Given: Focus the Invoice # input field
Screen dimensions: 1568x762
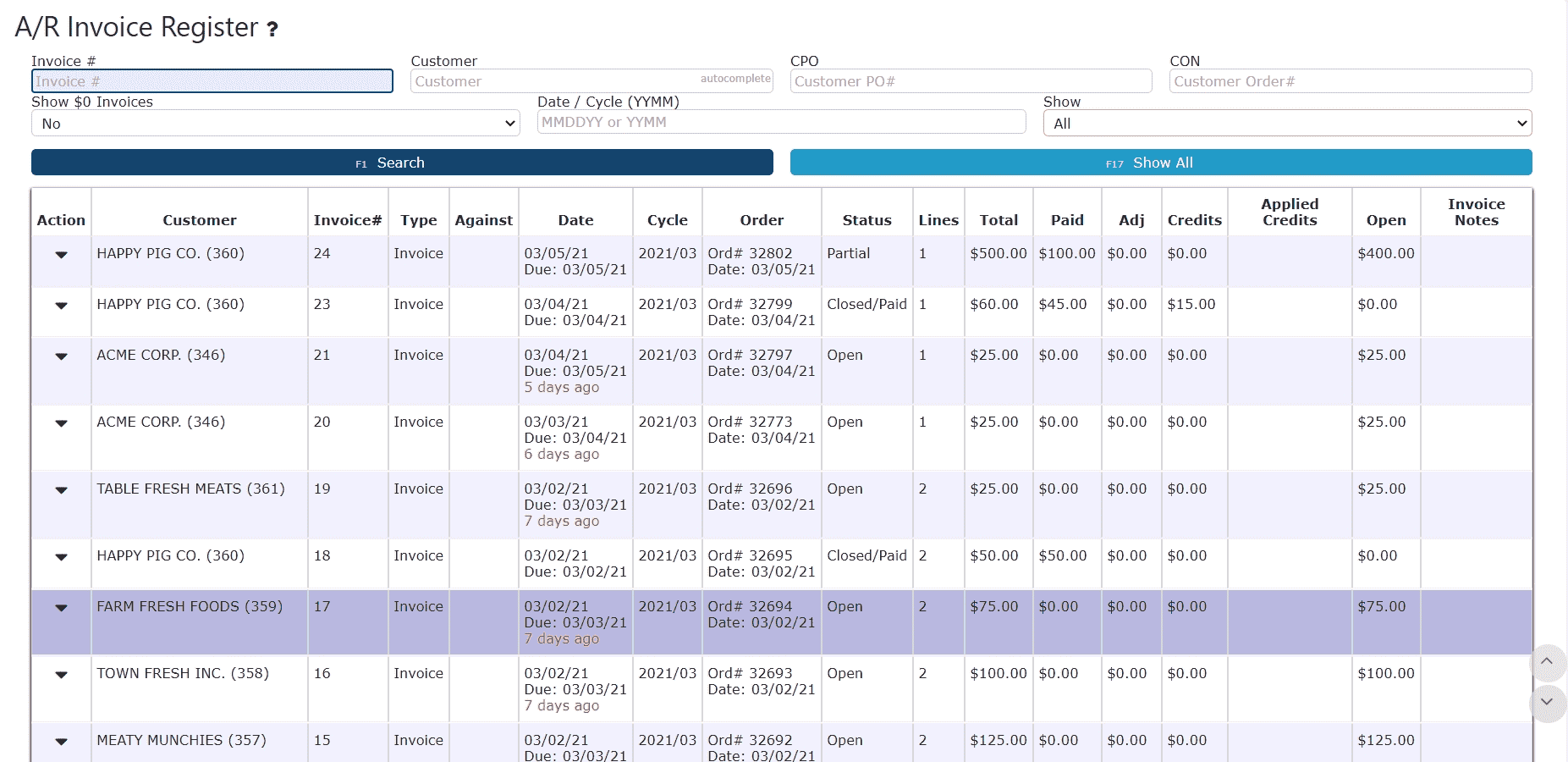Looking at the screenshot, I should [x=212, y=81].
